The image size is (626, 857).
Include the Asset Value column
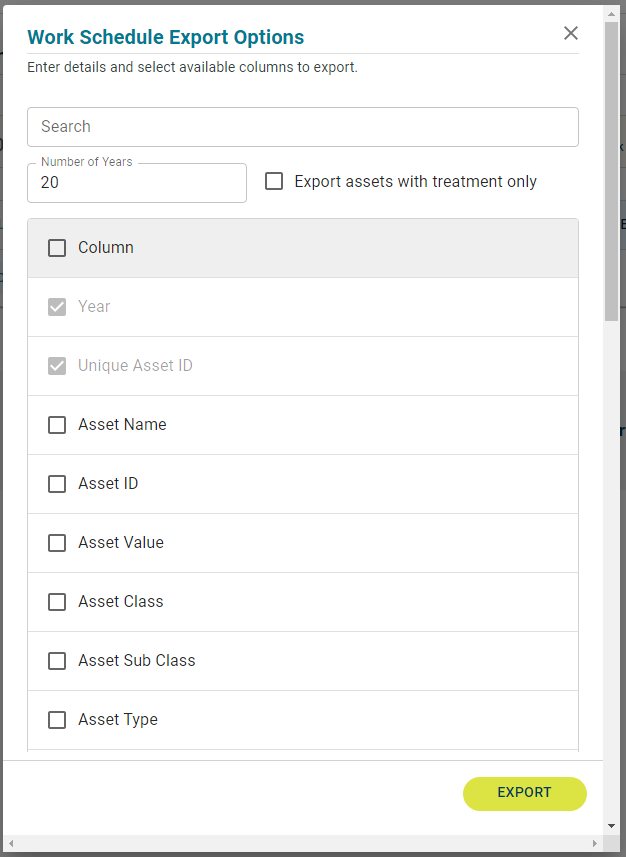click(57, 543)
